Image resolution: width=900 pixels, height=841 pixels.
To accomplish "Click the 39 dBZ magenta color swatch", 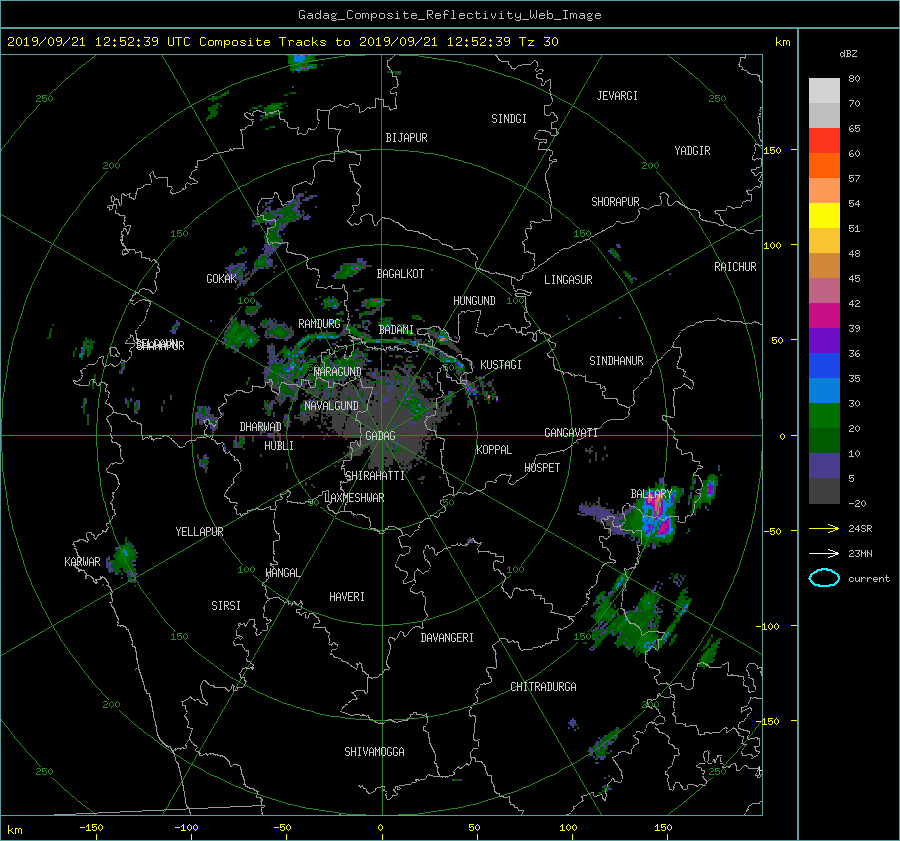I will (824, 315).
